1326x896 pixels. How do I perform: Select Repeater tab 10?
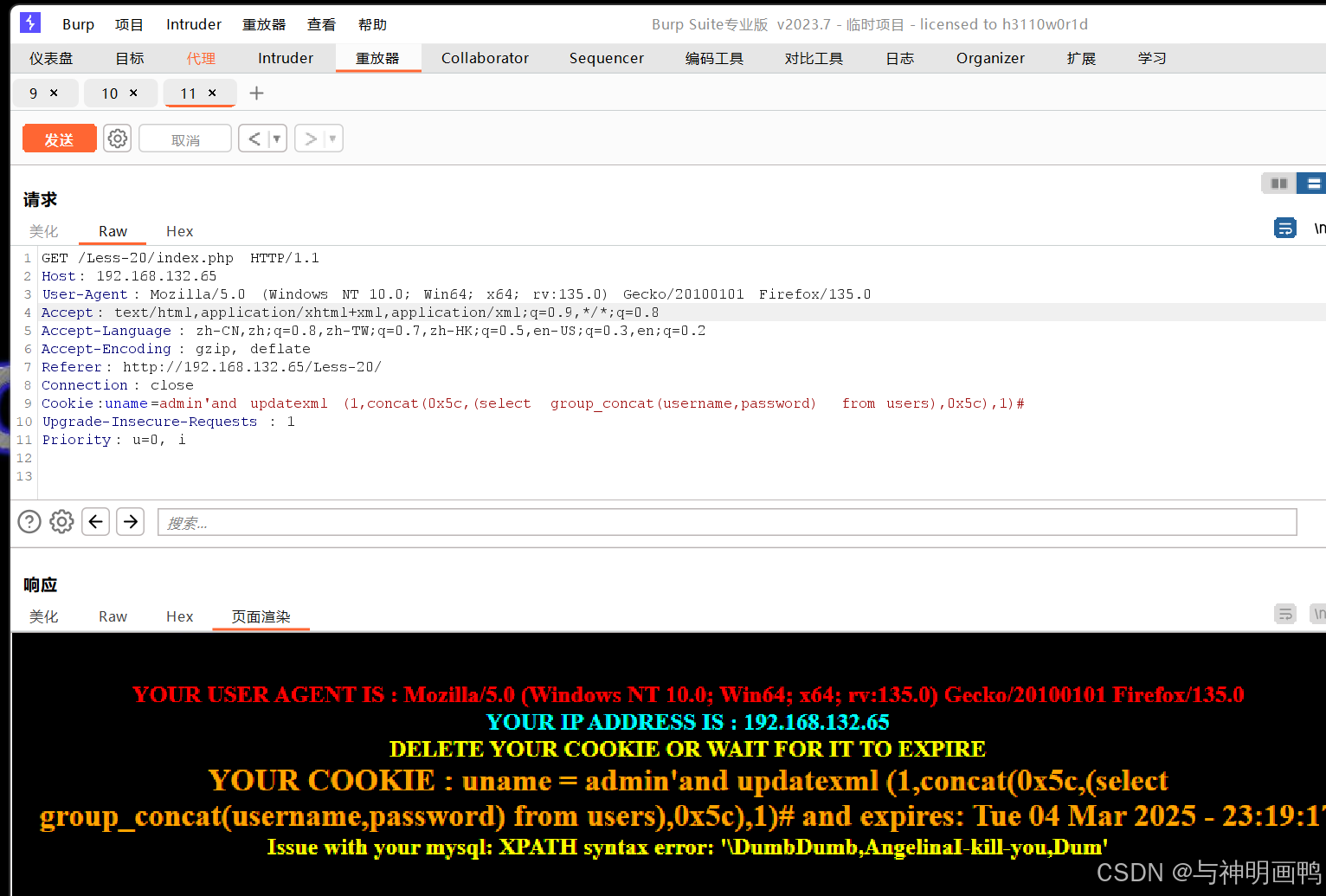(110, 93)
